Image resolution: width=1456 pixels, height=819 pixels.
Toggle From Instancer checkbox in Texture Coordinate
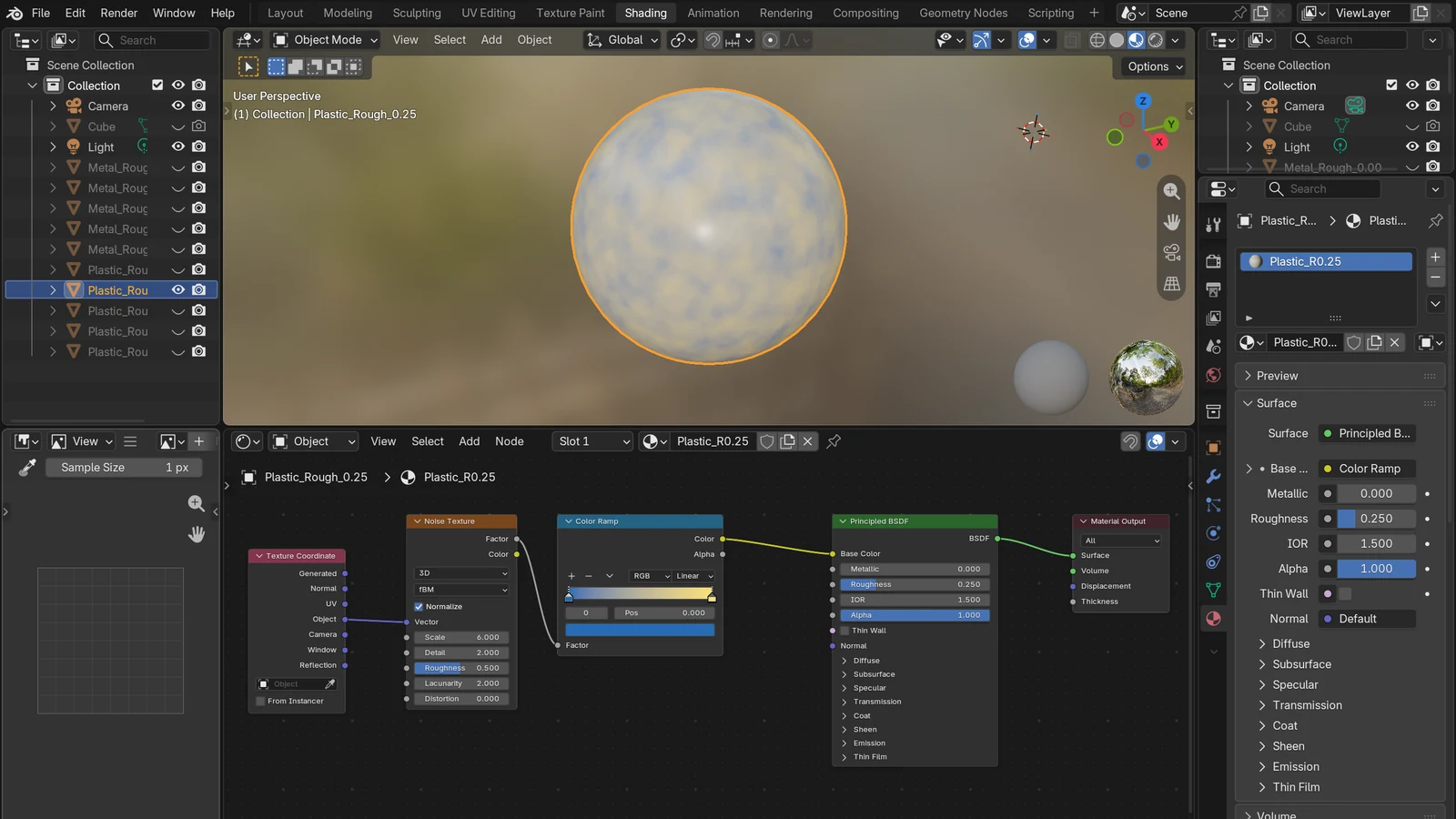260,702
